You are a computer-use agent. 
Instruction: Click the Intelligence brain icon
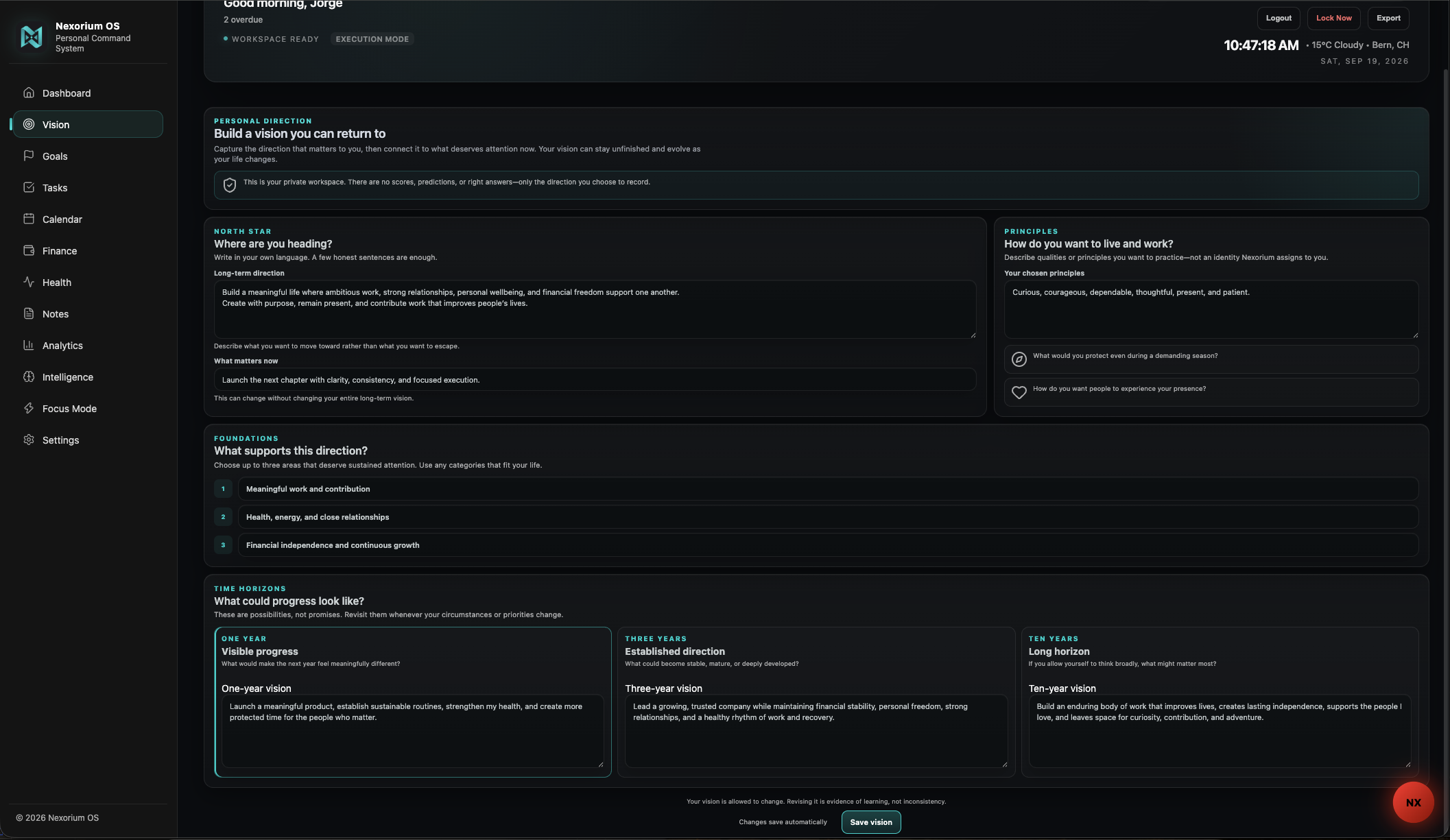29,376
